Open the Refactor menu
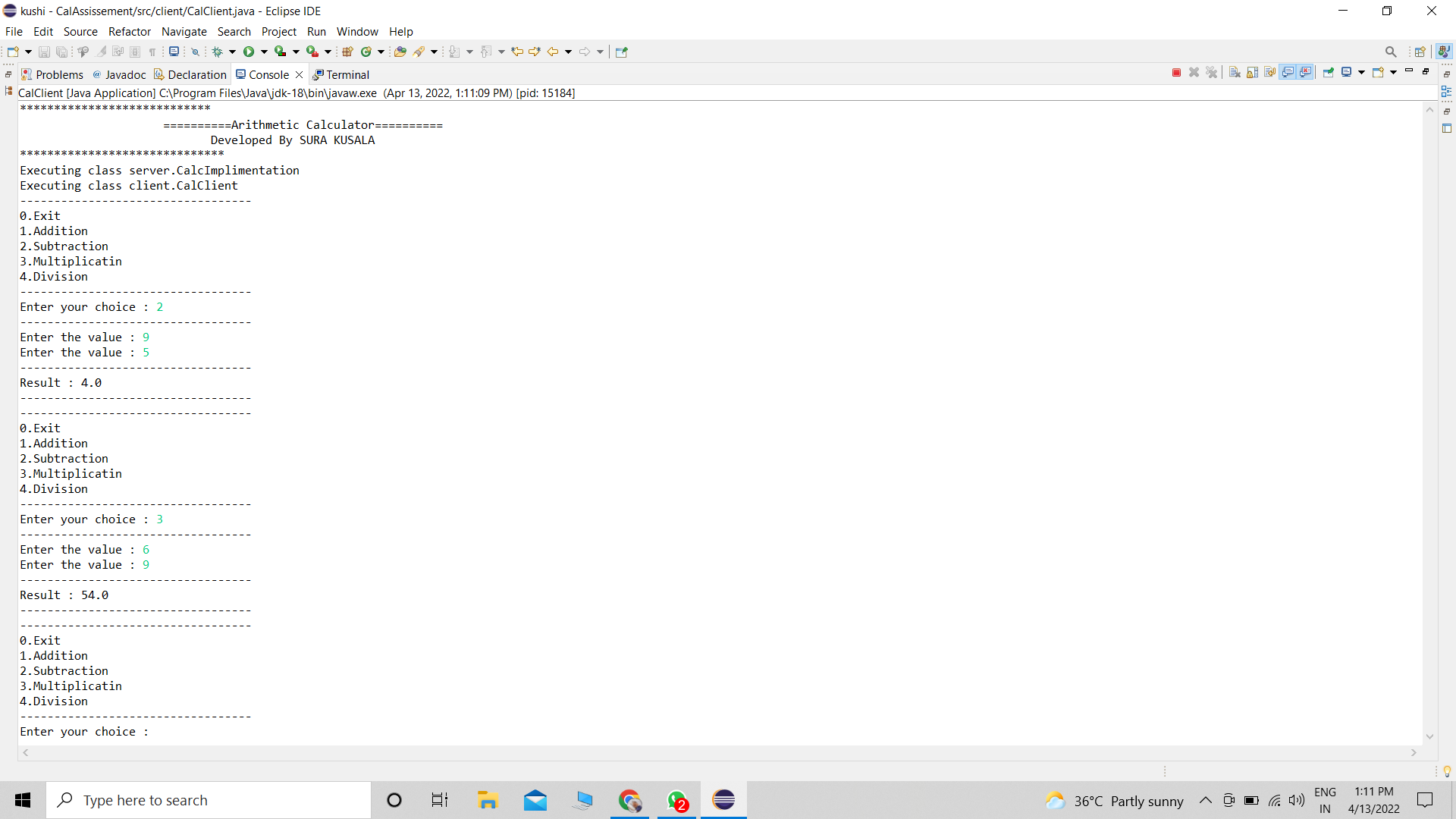The width and height of the screenshot is (1456, 819). click(129, 32)
